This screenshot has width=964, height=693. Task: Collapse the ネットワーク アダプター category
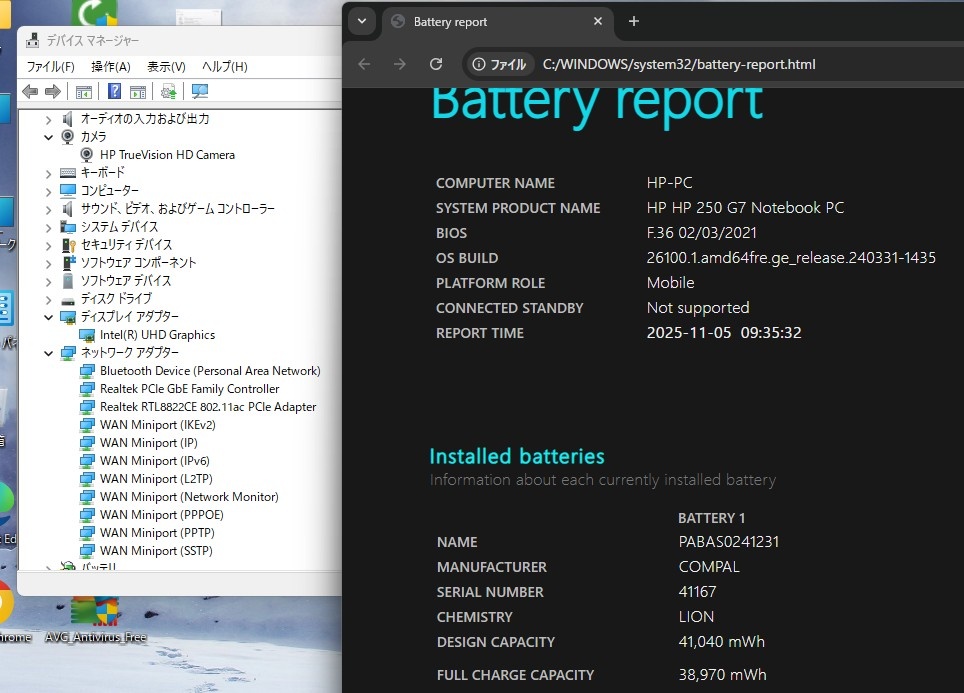click(48, 353)
